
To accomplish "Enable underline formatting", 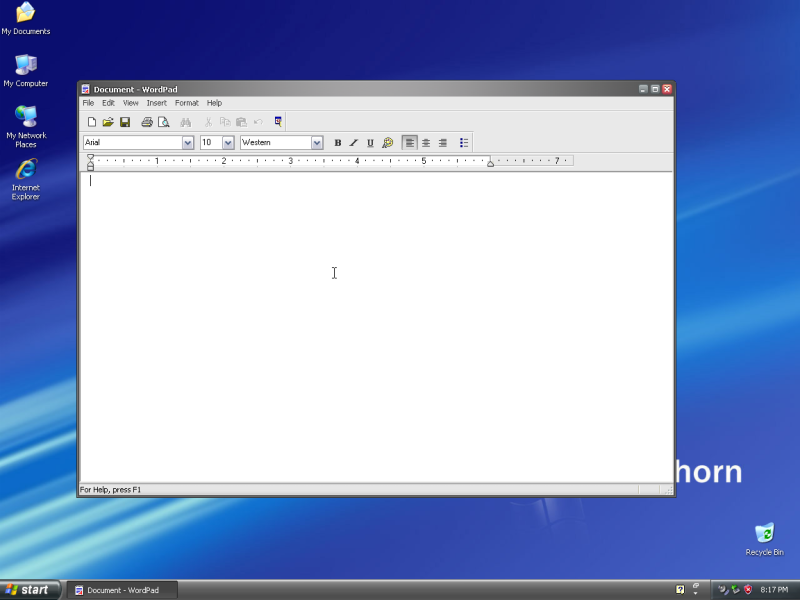I will 370,142.
